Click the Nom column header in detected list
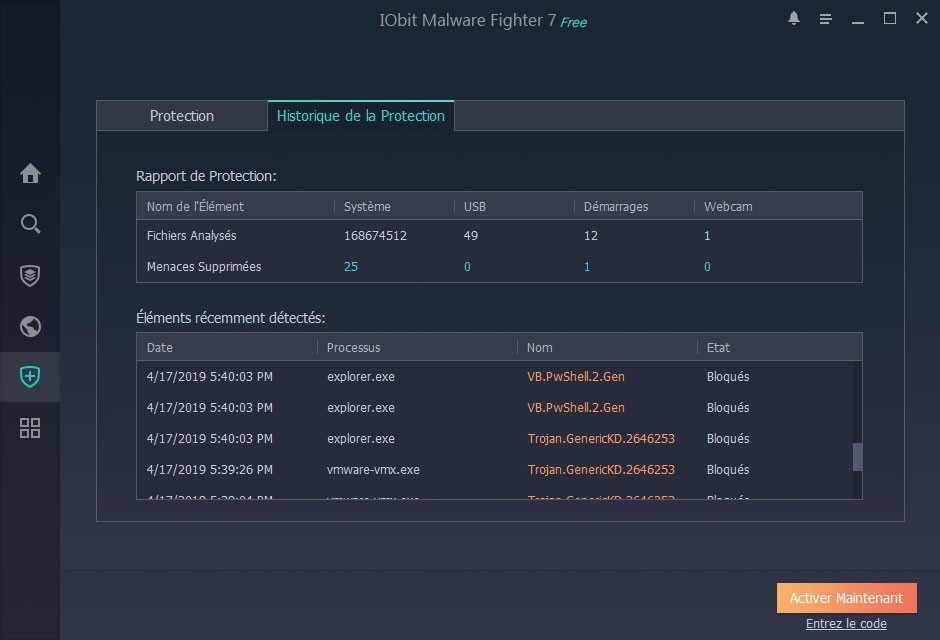The height and width of the screenshot is (640, 940). tap(607, 348)
